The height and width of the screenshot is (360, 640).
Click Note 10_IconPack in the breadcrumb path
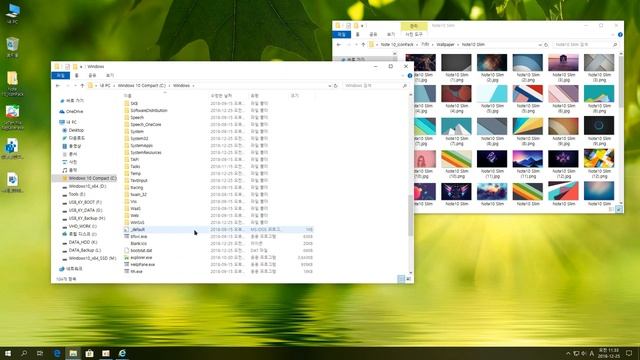(397, 44)
